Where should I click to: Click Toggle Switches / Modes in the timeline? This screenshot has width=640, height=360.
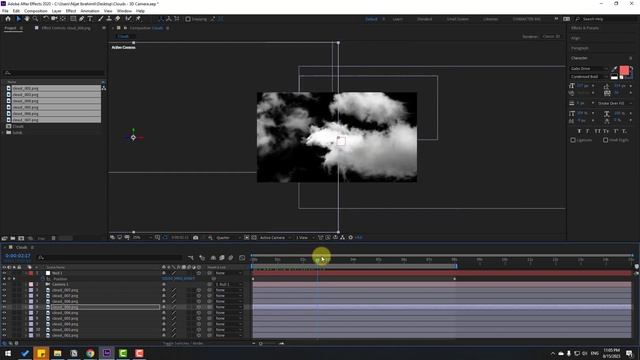183,344
